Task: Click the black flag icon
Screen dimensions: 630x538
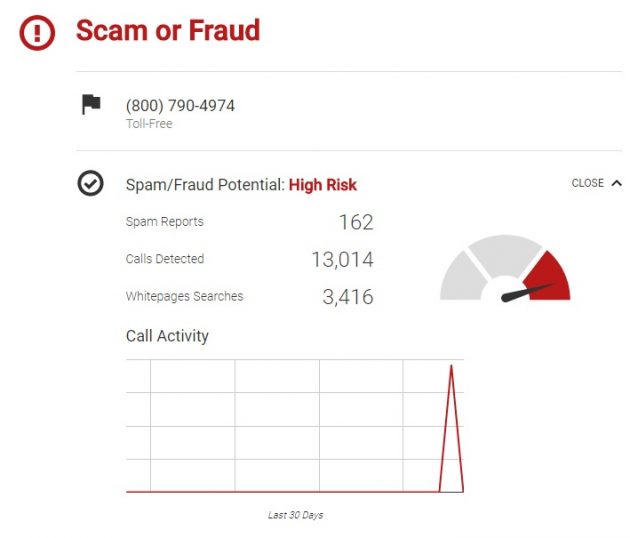Action: coord(91,104)
